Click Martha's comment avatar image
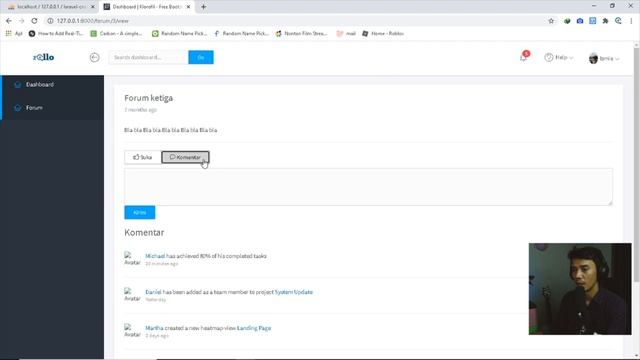The width and height of the screenshot is (640, 360). click(132, 331)
